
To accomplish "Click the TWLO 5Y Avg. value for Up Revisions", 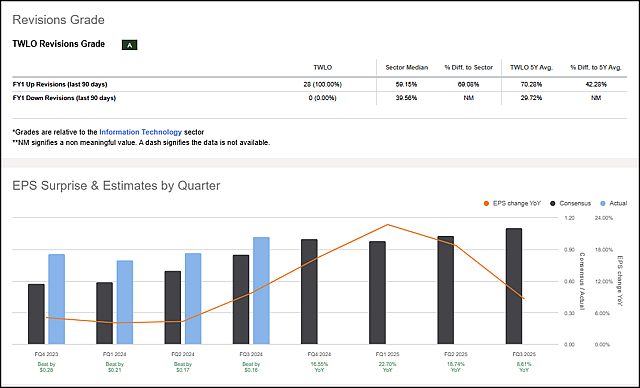I will [x=531, y=84].
